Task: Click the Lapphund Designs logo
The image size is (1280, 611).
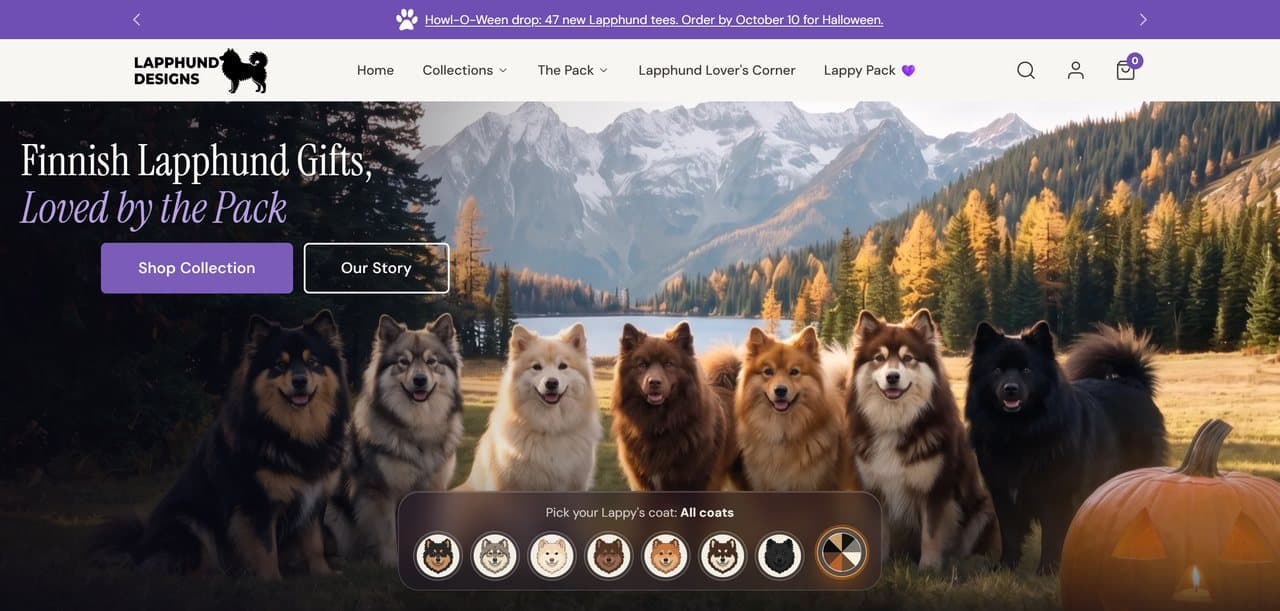Action: click(201, 70)
